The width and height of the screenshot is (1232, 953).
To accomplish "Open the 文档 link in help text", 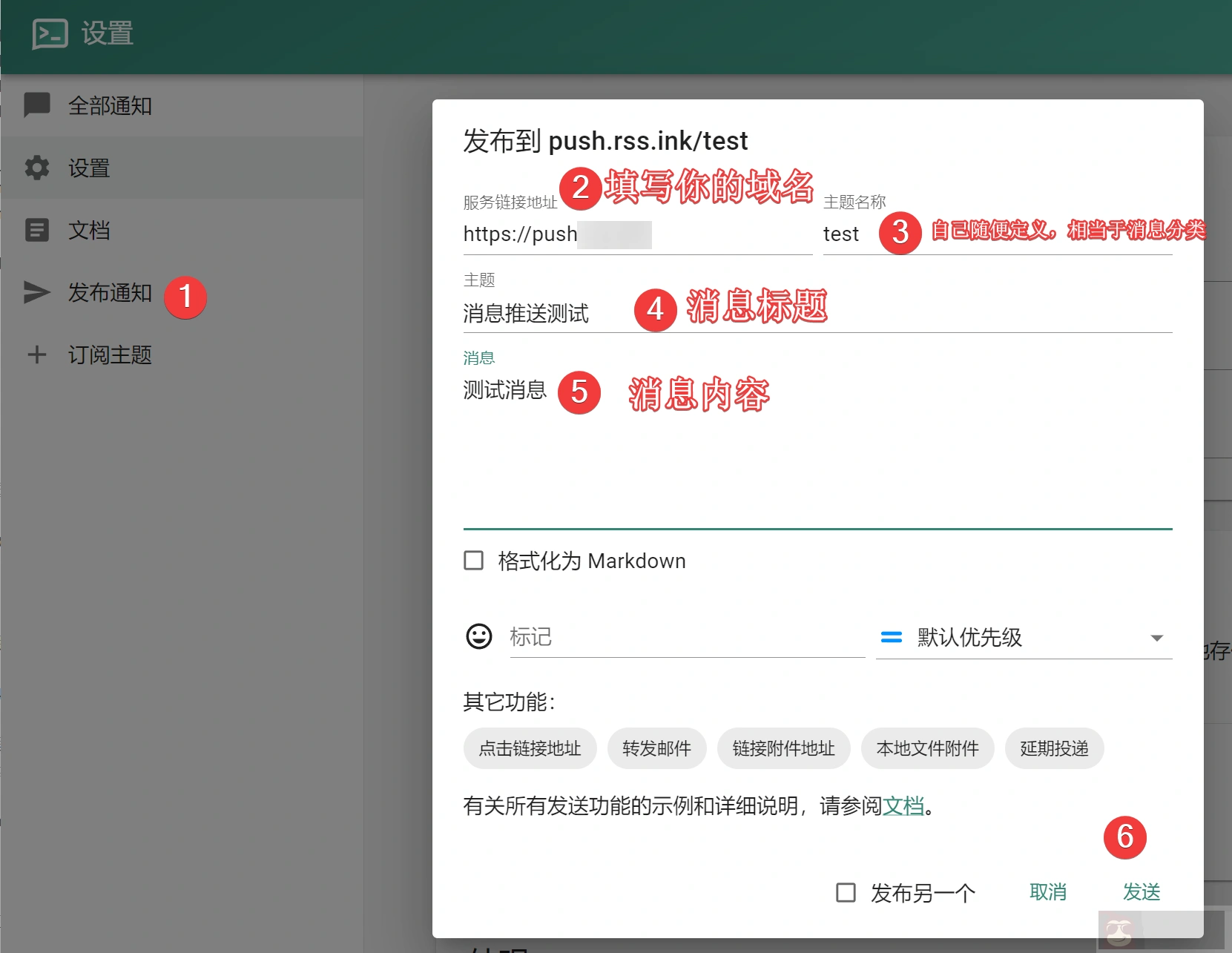I will click(x=903, y=805).
